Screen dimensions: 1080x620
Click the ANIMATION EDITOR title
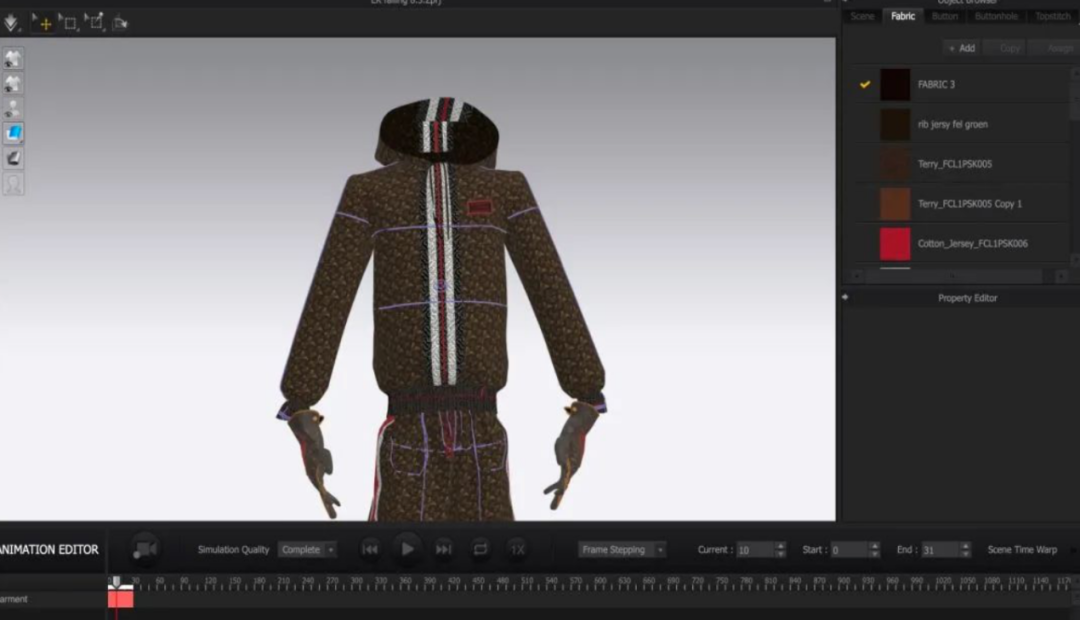50,550
